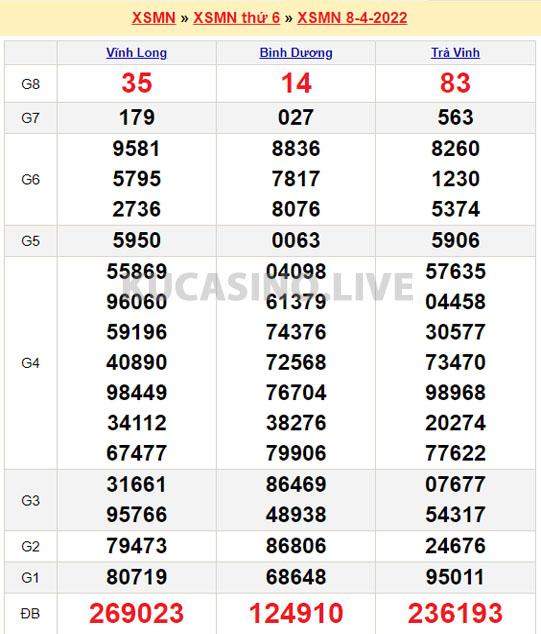Viewport: 541px width, 634px height.
Task: Click G1 result 80719
Action: tap(137, 577)
